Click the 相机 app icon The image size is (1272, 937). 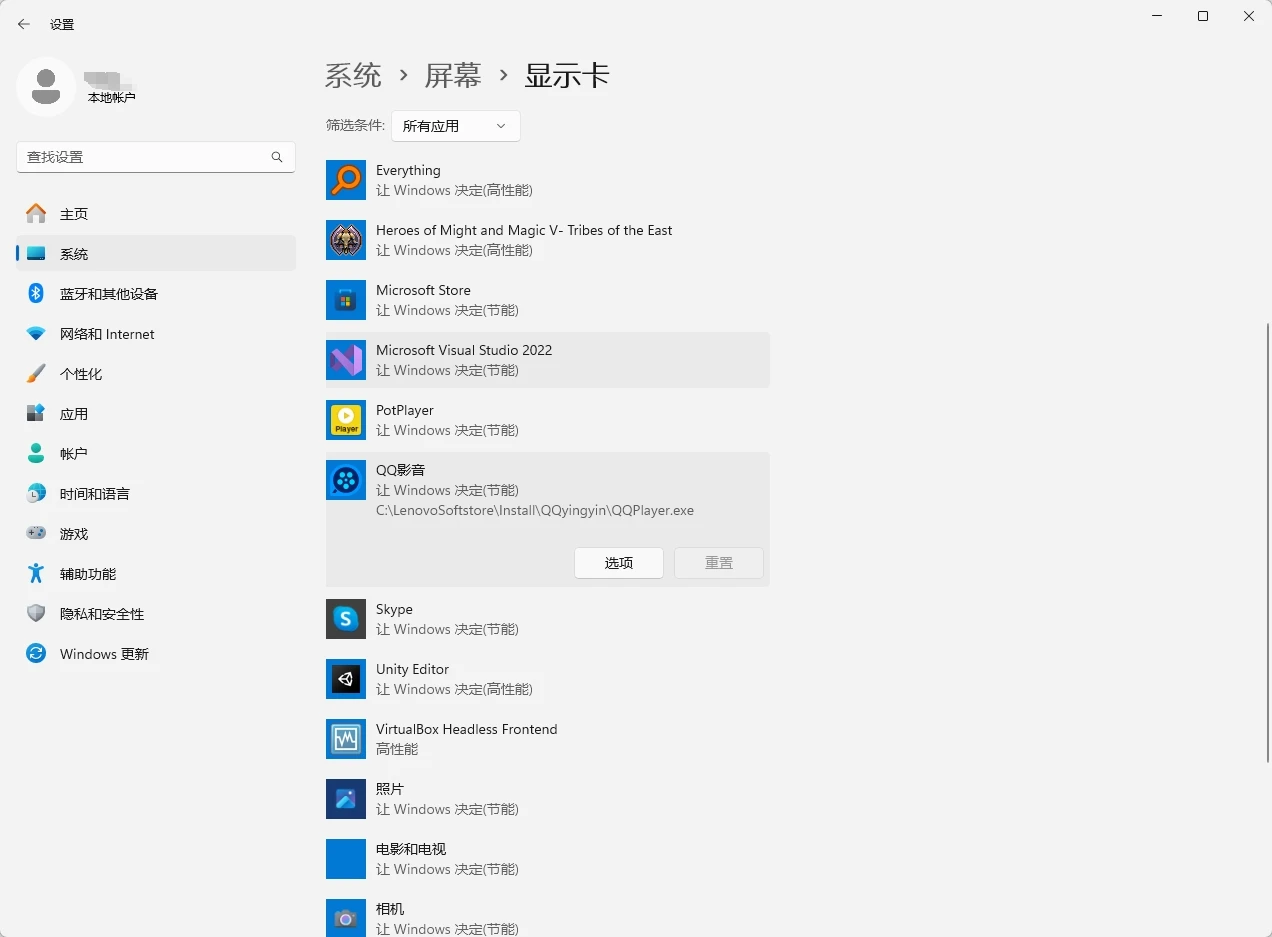pos(346,918)
